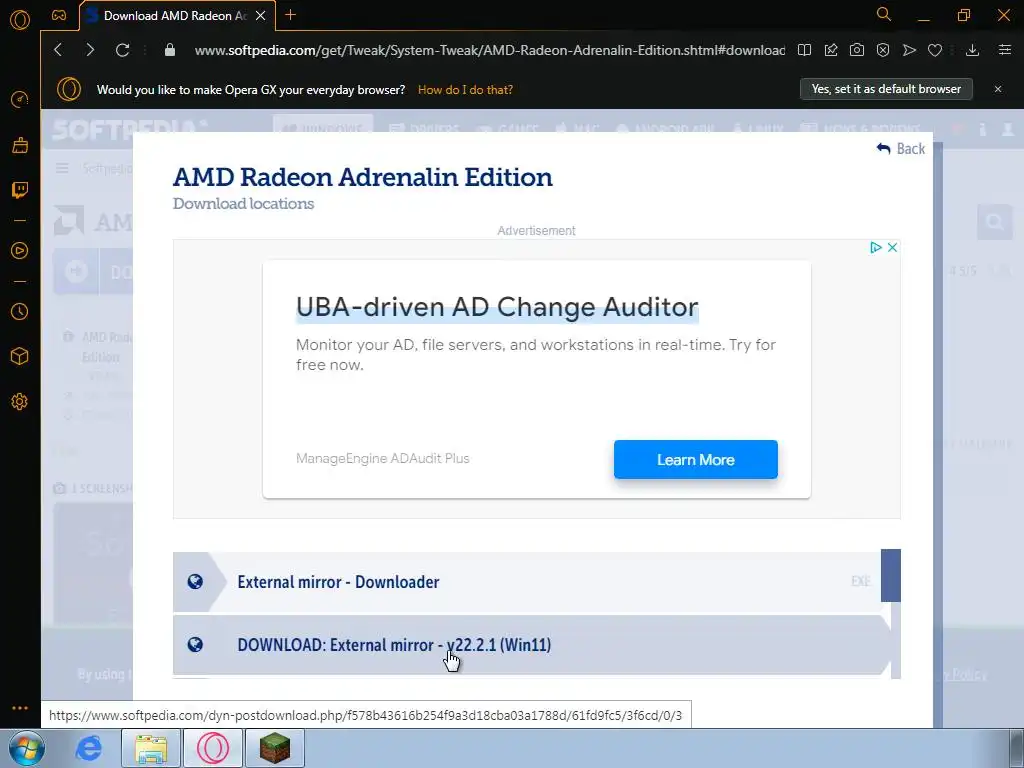Click the download list scrollbar thumb
Screen dimensions: 1024x768
[891, 575]
